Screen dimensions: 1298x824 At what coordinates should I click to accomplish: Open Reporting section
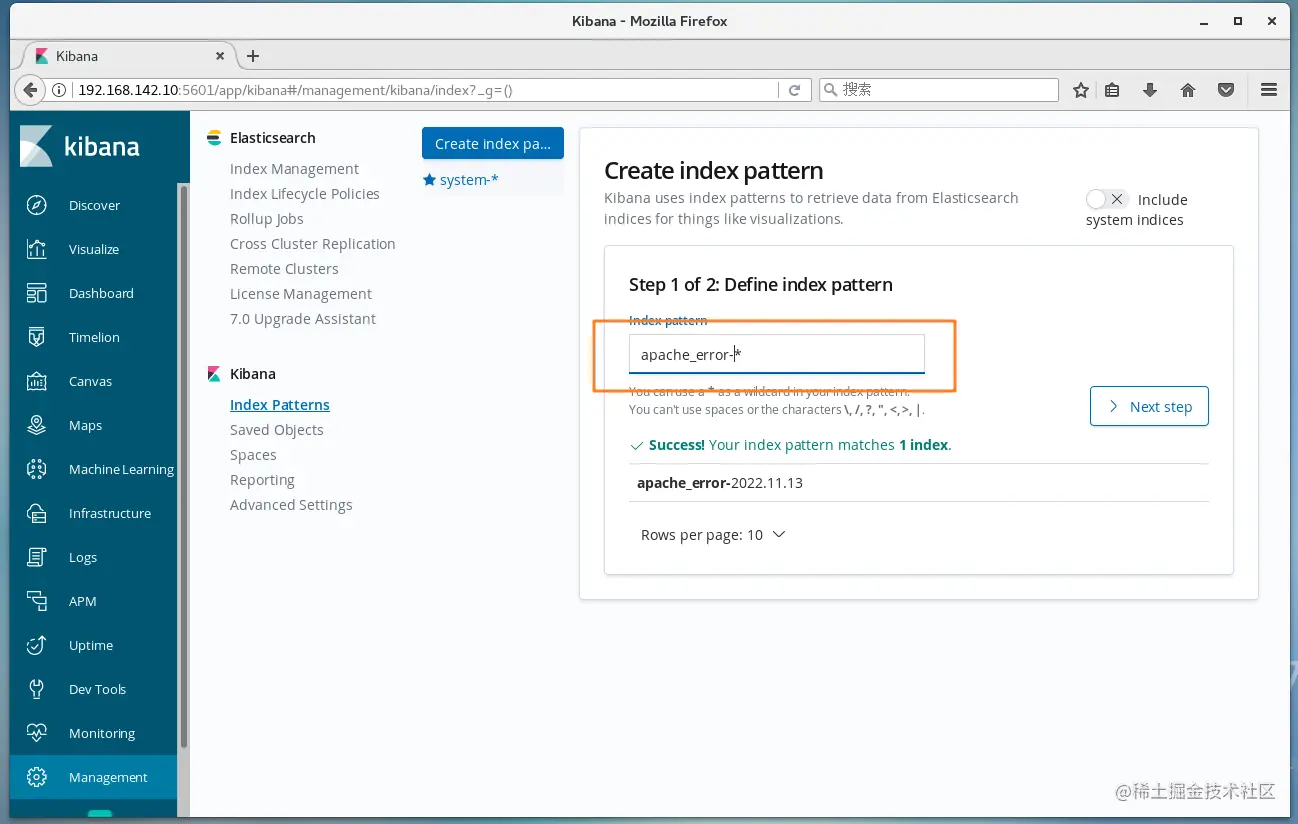pyautogui.click(x=262, y=480)
